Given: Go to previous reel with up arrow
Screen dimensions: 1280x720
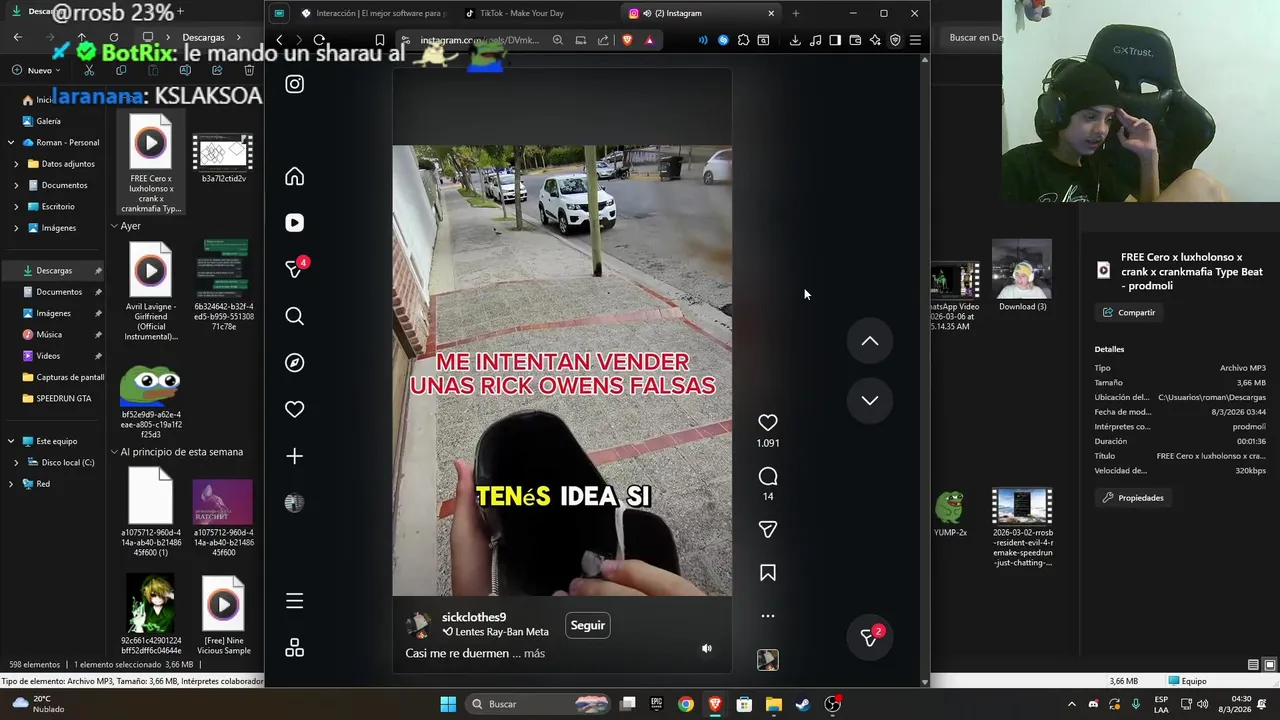Looking at the screenshot, I should 870,341.
